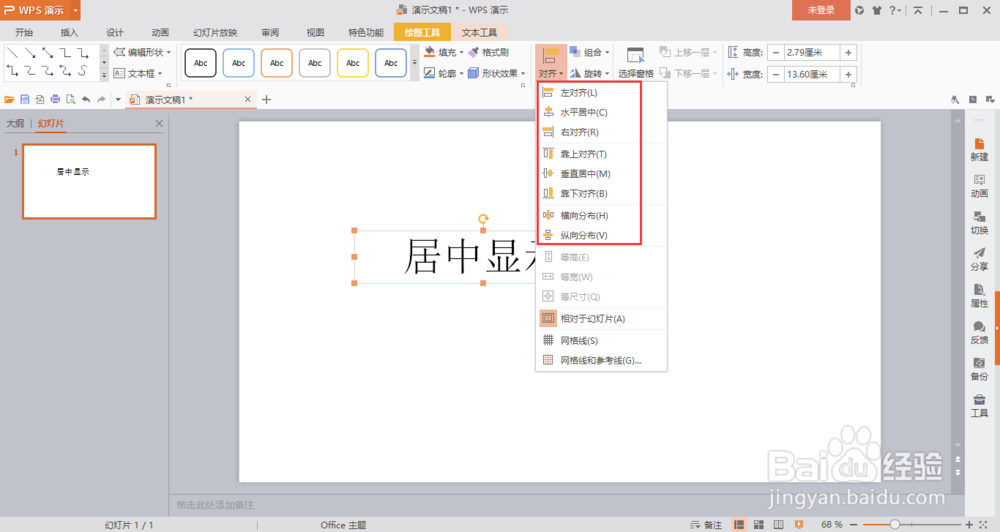Decrease shape height with minus button

coord(776,53)
